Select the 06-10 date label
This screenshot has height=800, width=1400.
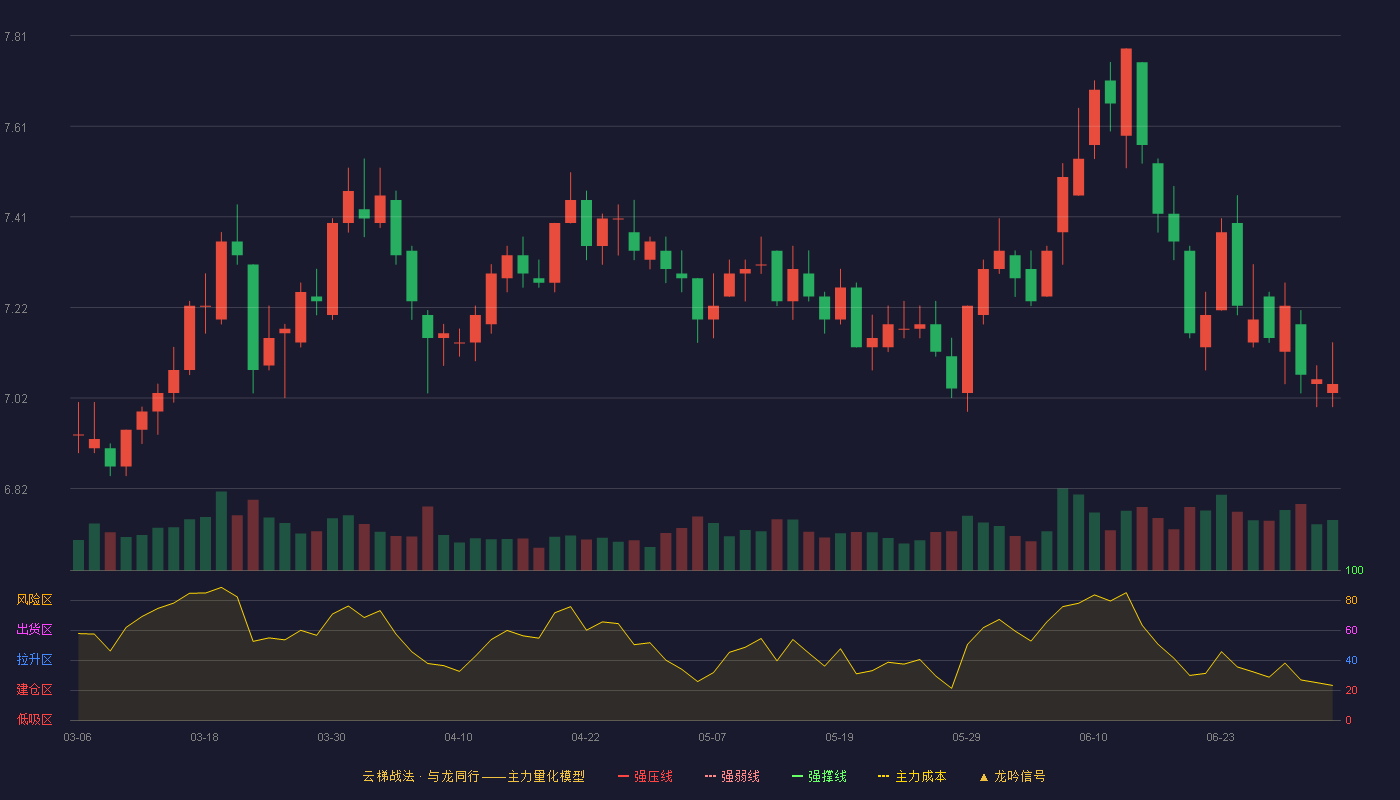[1093, 737]
